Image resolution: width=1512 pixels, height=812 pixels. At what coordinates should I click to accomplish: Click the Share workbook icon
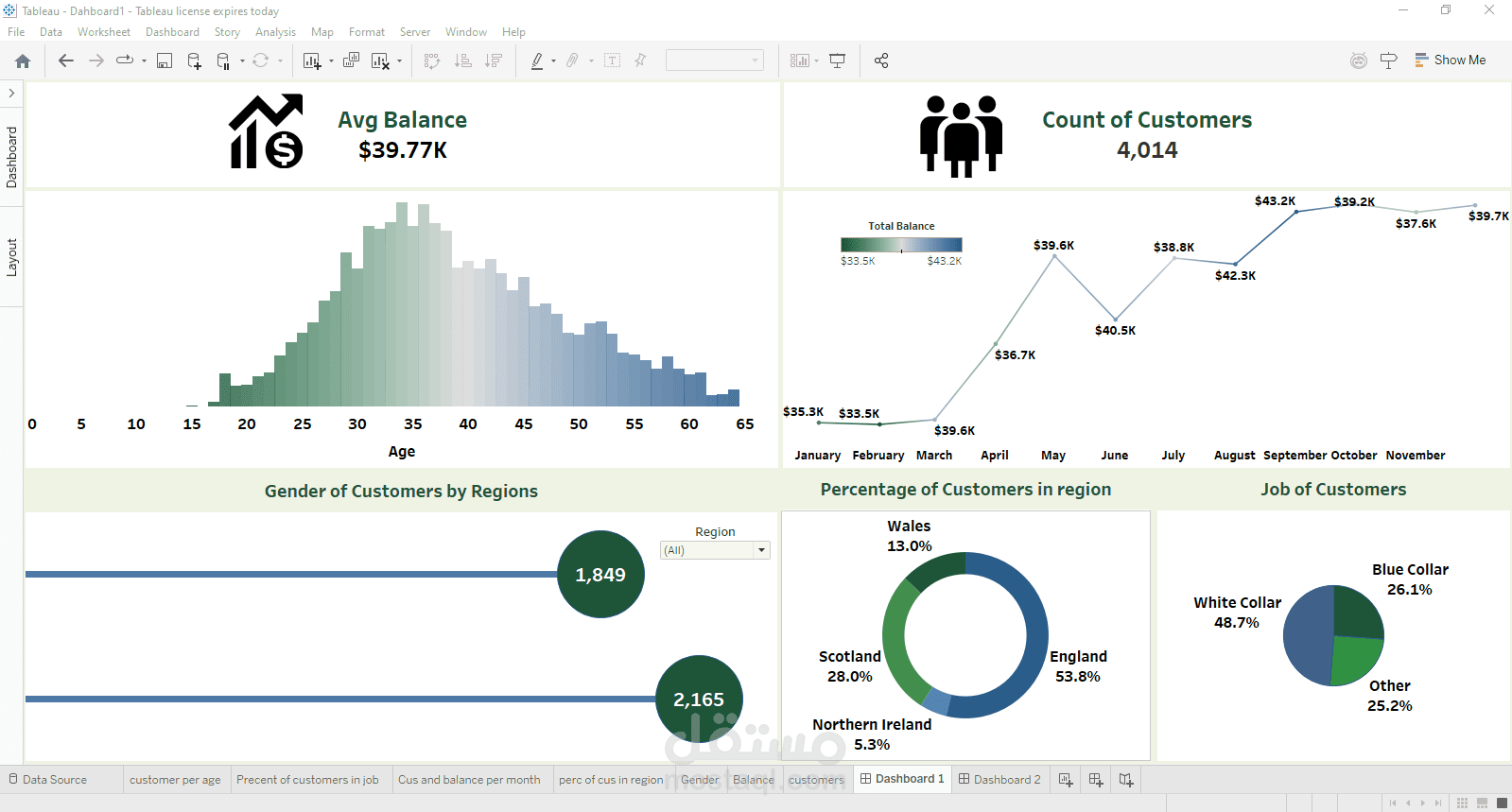(x=881, y=60)
